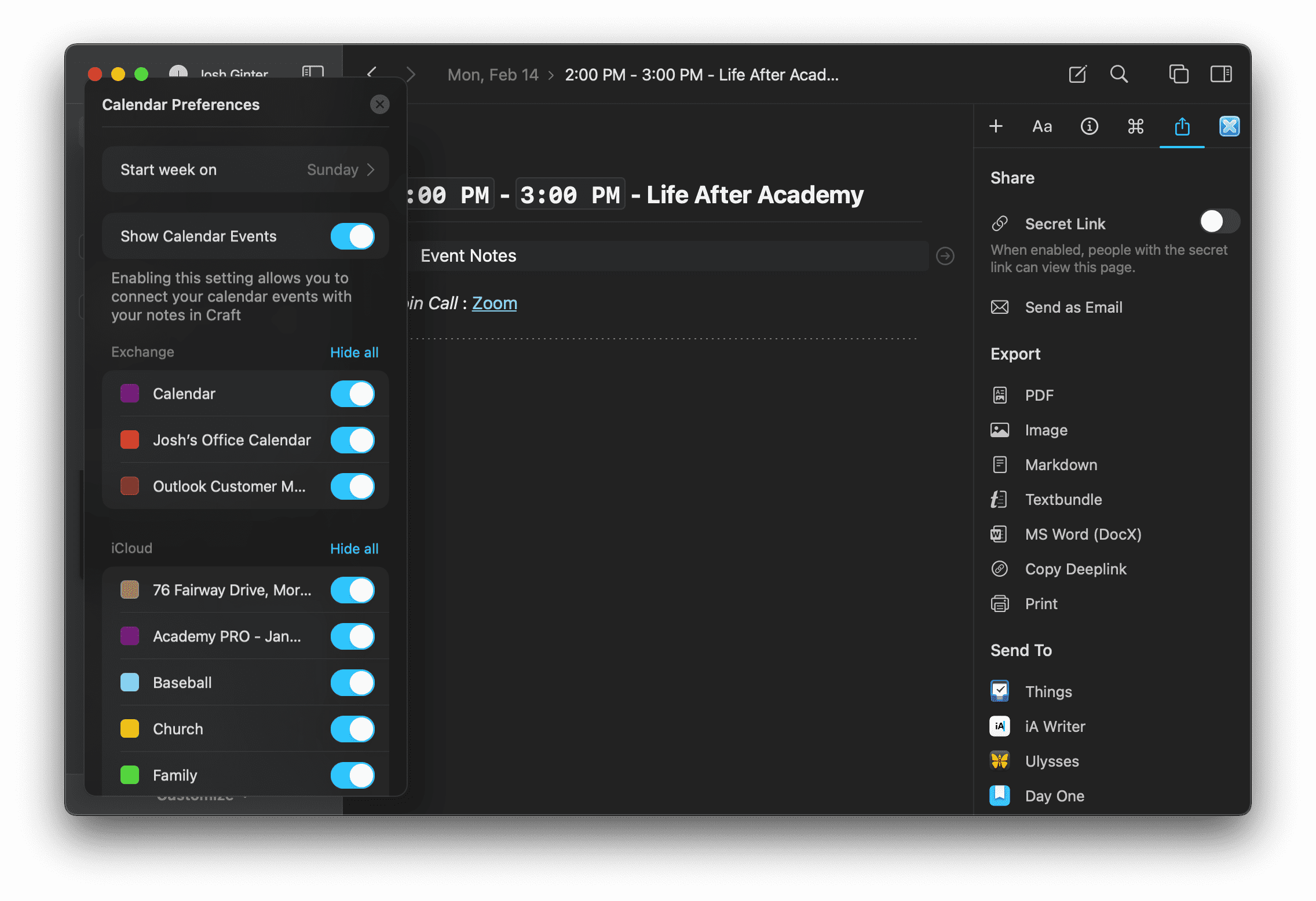
Task: Open Event Notes page arrow
Action: click(x=945, y=256)
